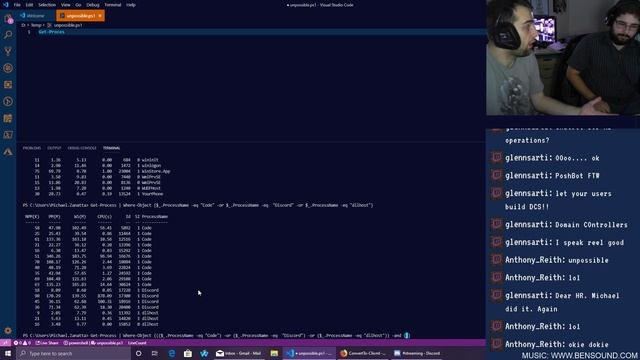Open the Manage gear at activity bar bottom

pos(8,330)
